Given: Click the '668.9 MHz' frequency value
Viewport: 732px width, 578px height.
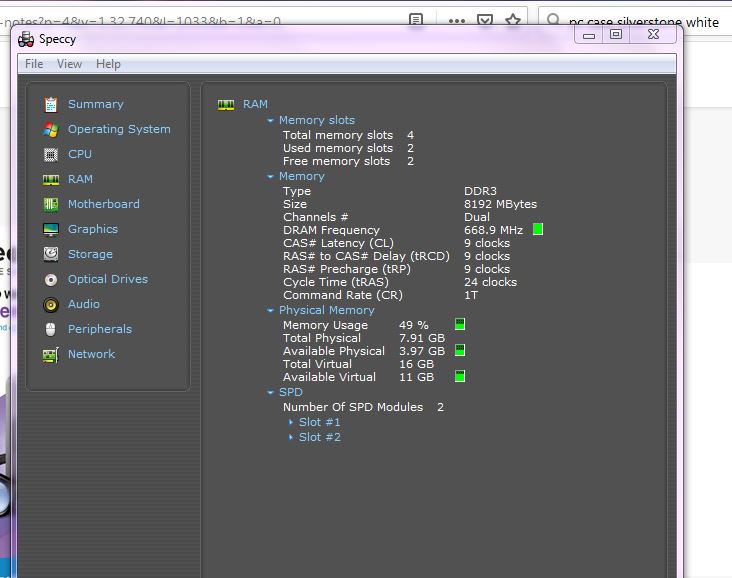Looking at the screenshot, I should click(493, 230).
